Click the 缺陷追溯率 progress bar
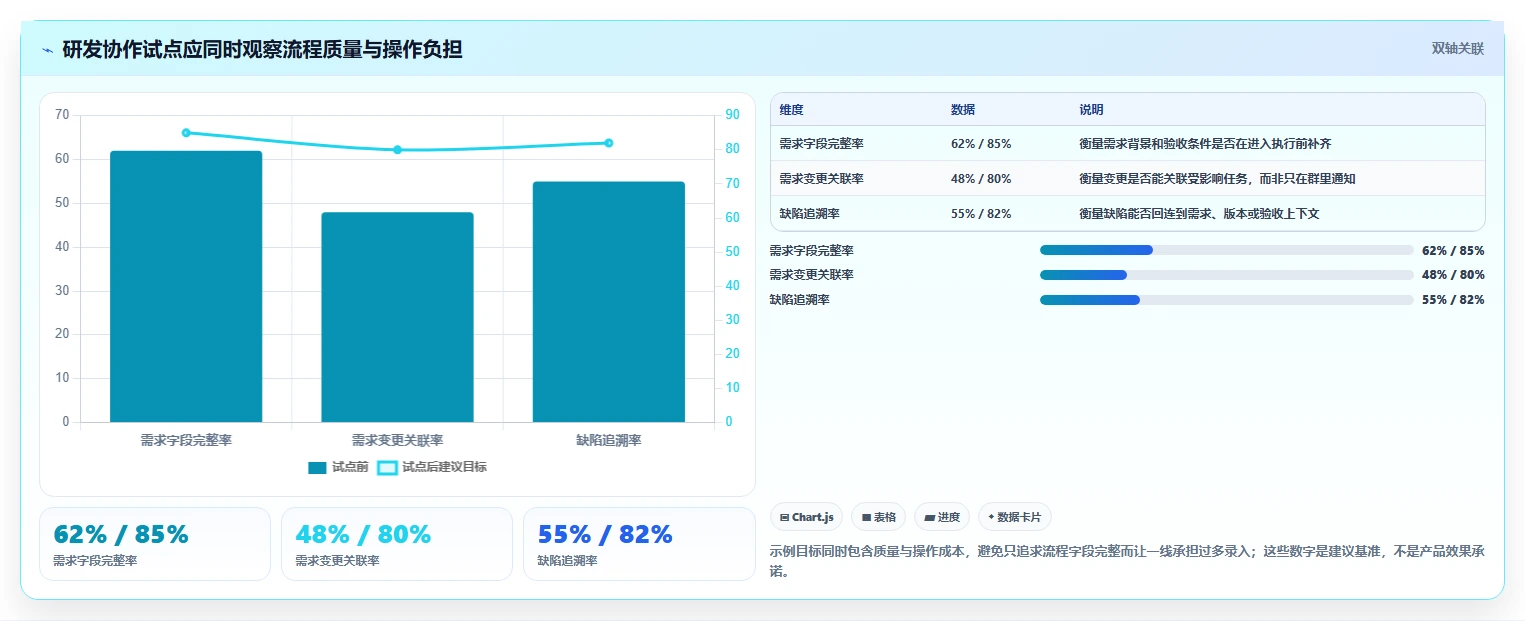Image resolution: width=1525 pixels, height=621 pixels. click(x=1227, y=300)
